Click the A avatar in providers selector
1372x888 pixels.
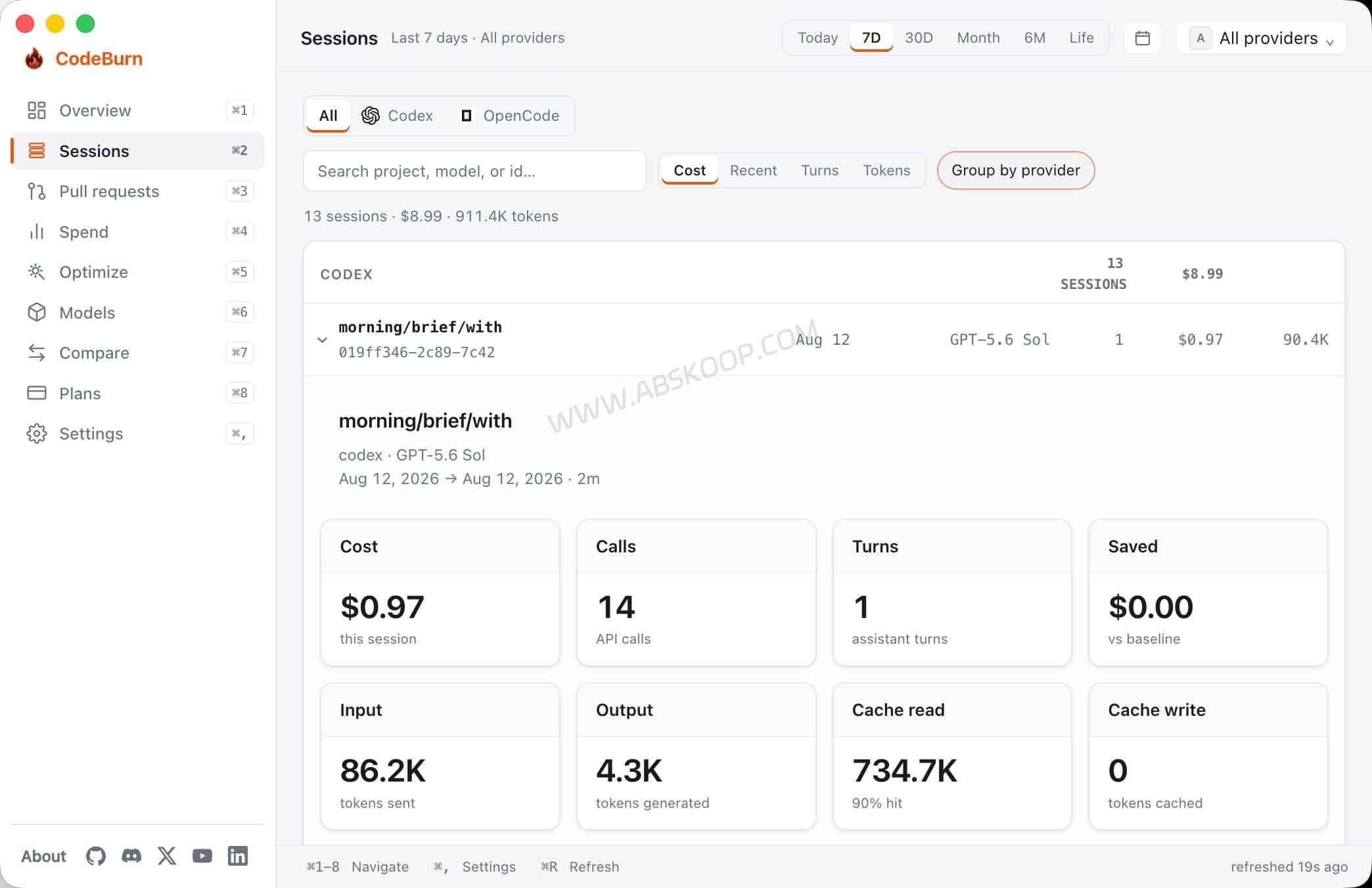[1200, 38]
